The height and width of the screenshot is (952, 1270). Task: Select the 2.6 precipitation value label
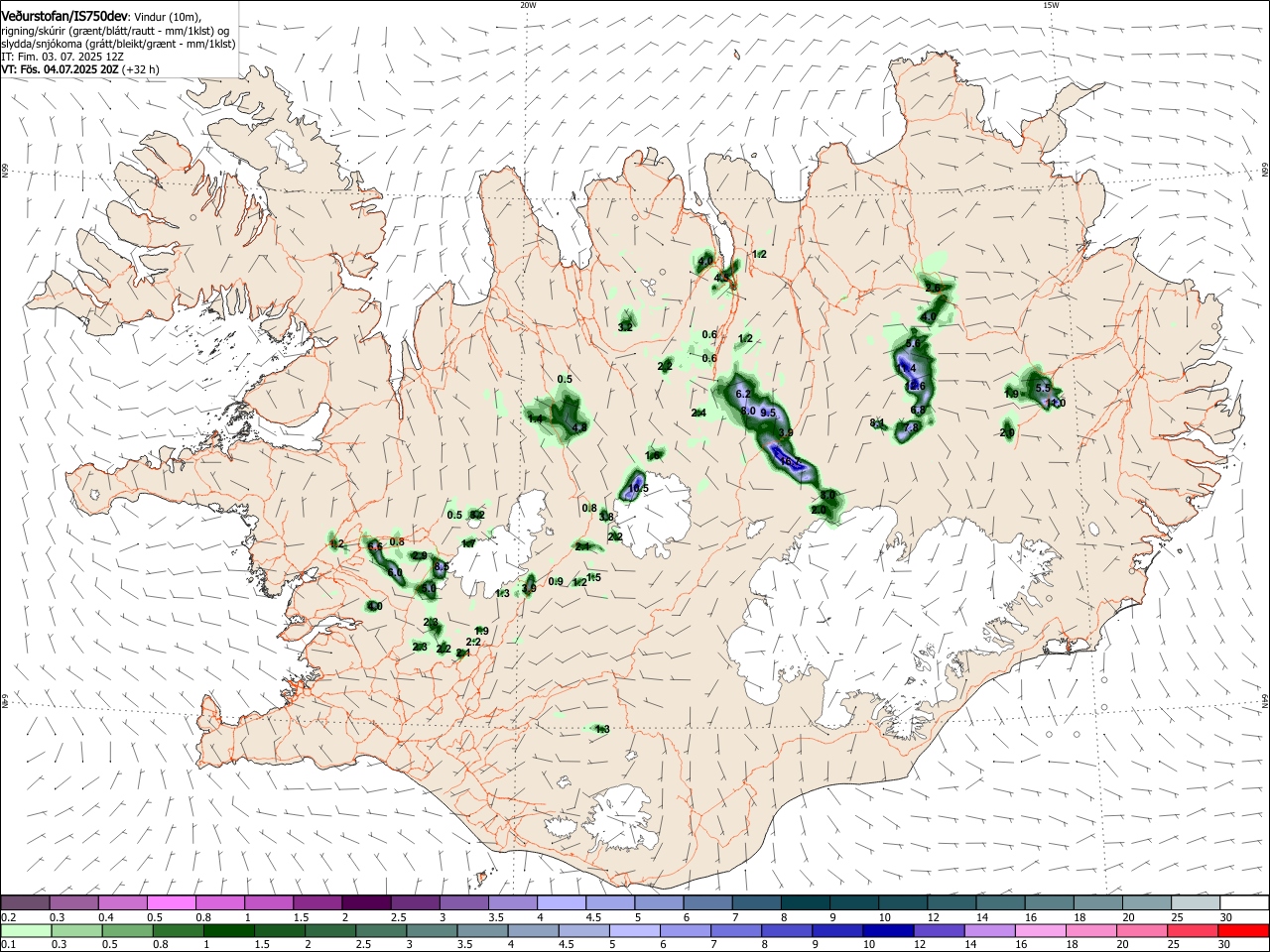click(933, 288)
